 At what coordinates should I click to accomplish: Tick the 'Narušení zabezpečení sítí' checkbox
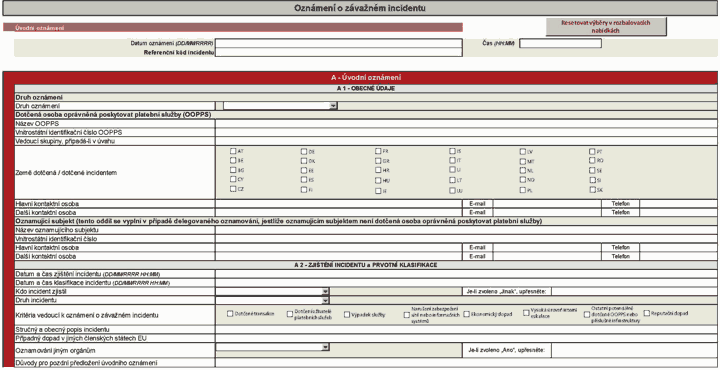[x=407, y=315]
